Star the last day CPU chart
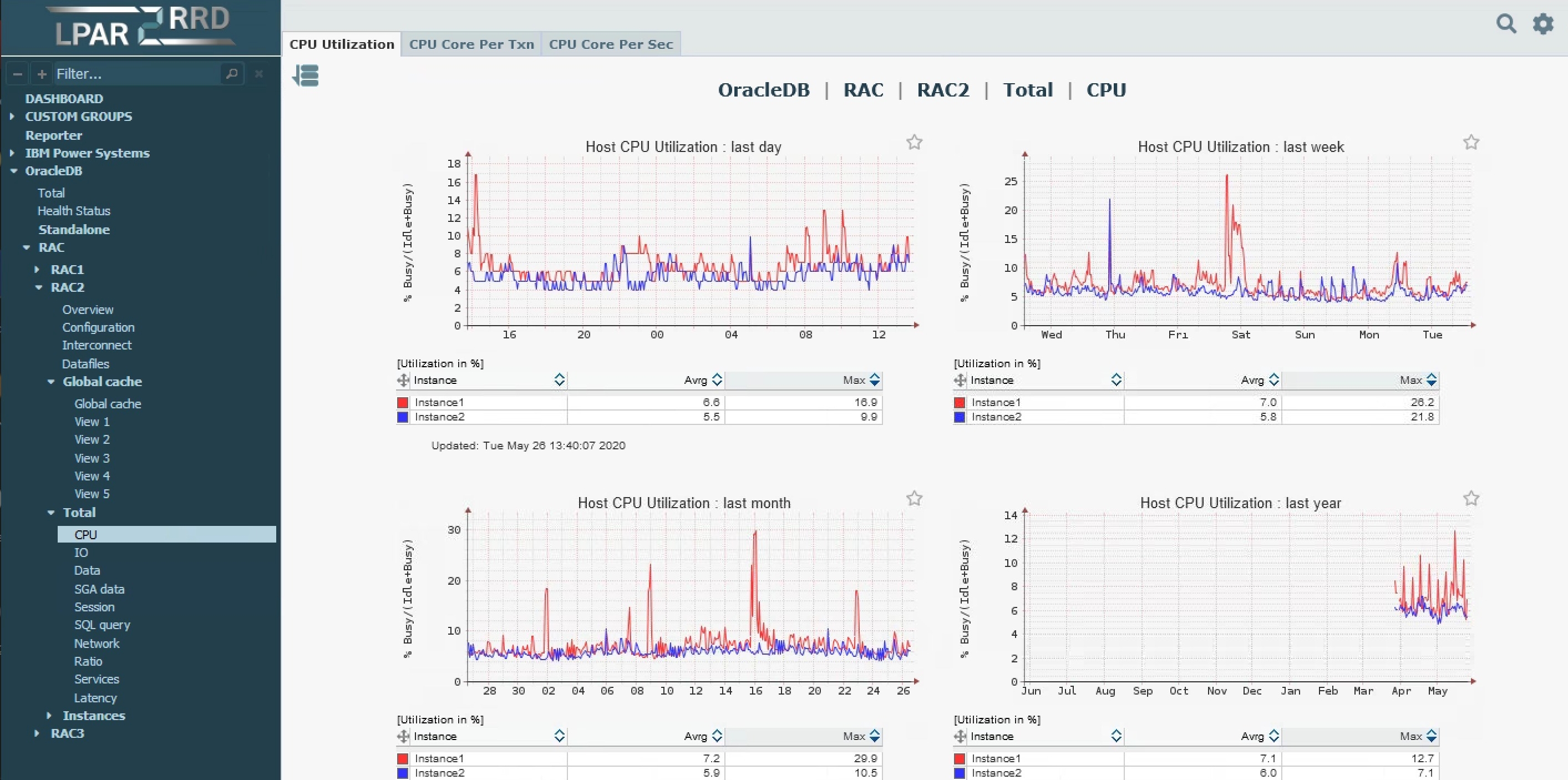Viewport: 1568px width, 780px height. (x=914, y=142)
